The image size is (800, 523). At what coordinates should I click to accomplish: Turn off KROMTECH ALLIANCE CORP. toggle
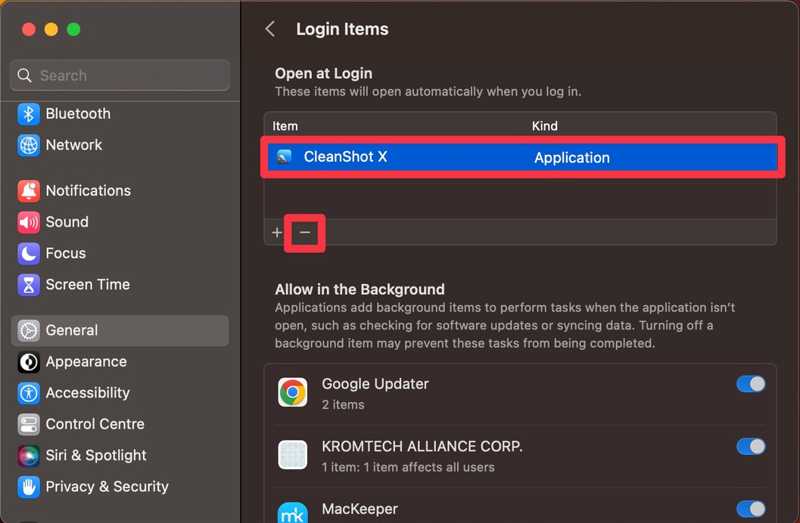coord(751,446)
